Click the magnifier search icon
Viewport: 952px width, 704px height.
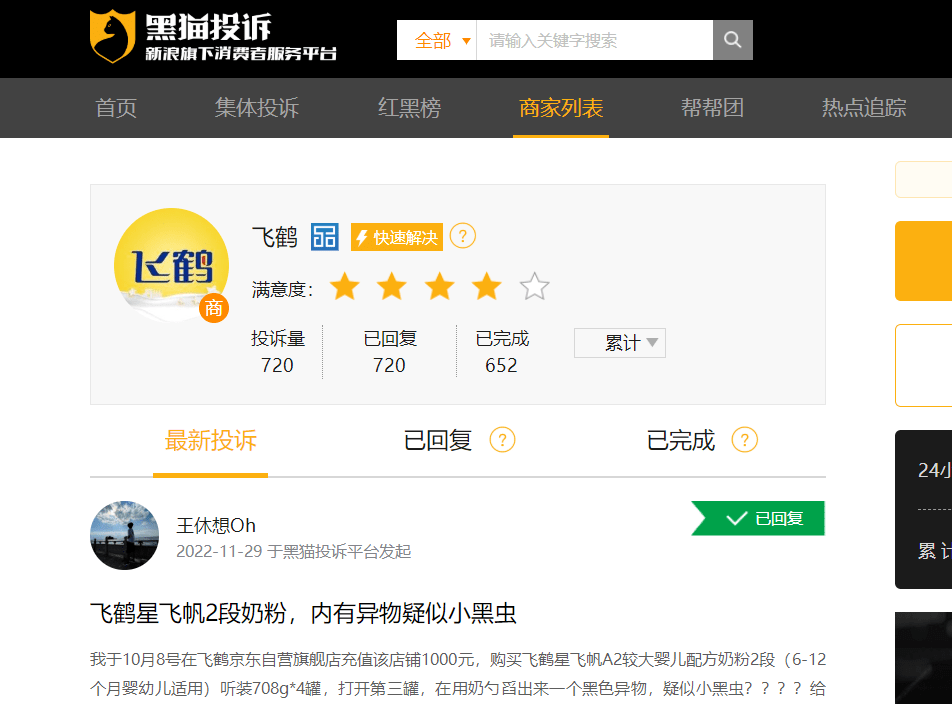(732, 40)
